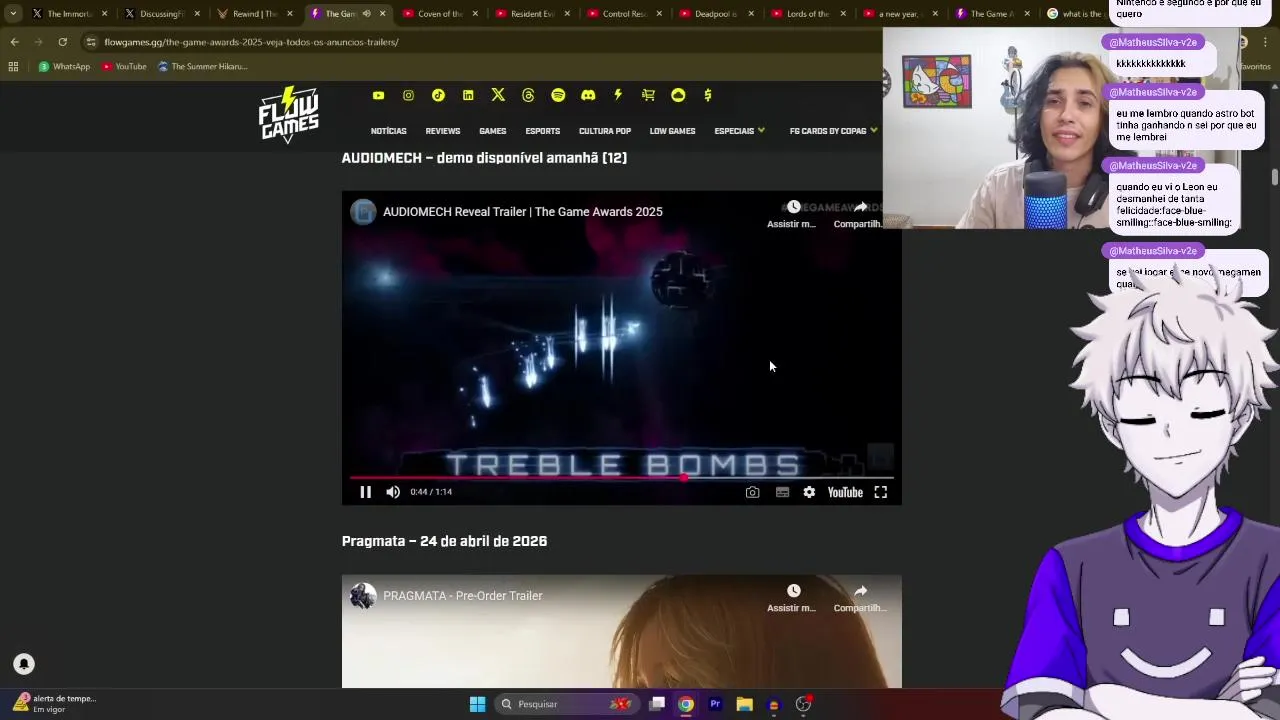This screenshot has width=1280, height=720.
Task: Switch to the Rewind tab
Action: click(254, 14)
